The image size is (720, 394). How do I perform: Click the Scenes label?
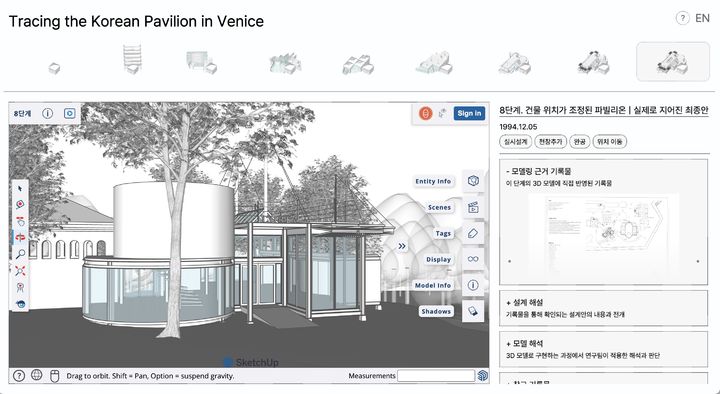(x=439, y=208)
